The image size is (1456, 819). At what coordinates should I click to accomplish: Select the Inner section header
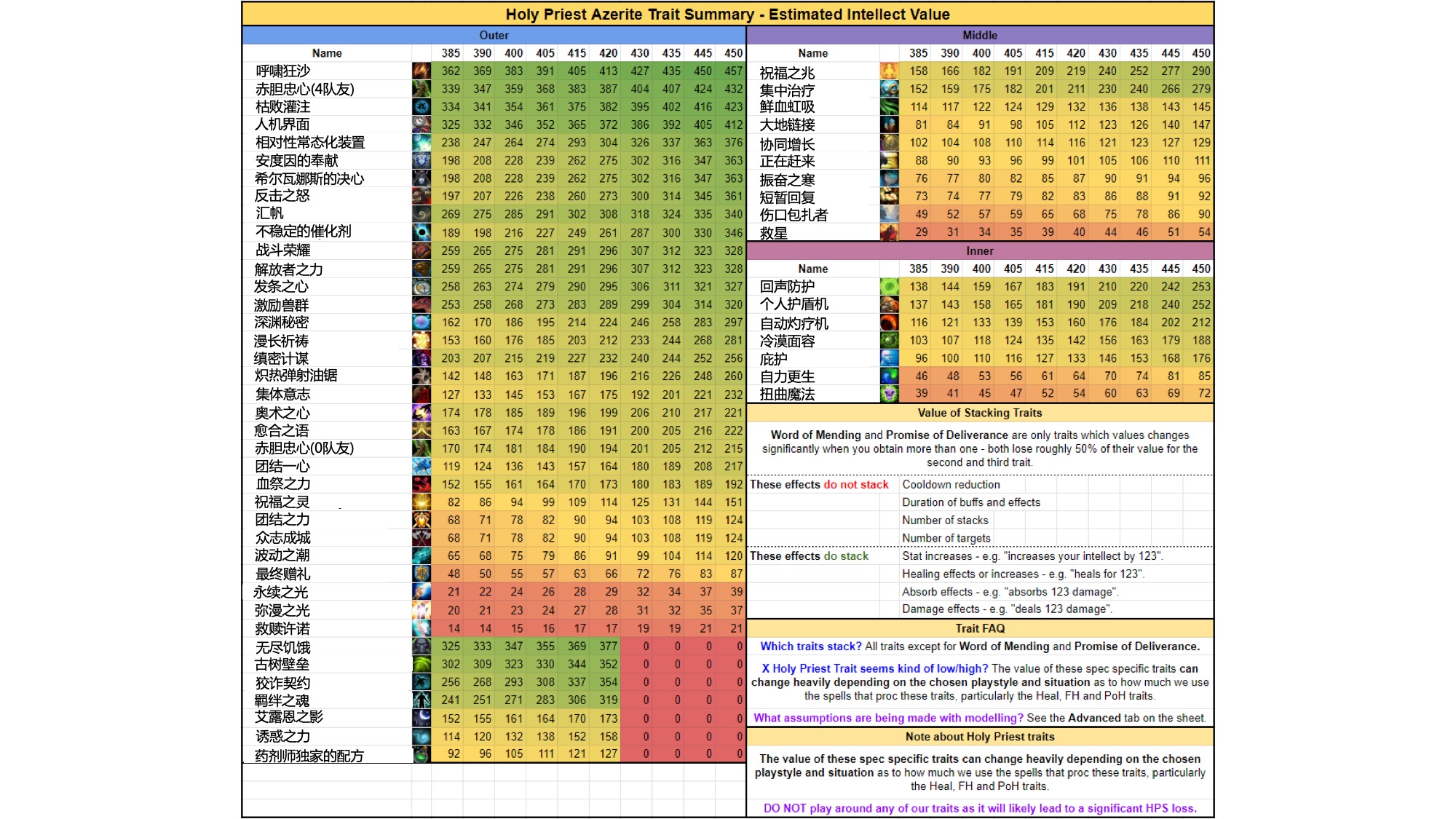coord(980,251)
